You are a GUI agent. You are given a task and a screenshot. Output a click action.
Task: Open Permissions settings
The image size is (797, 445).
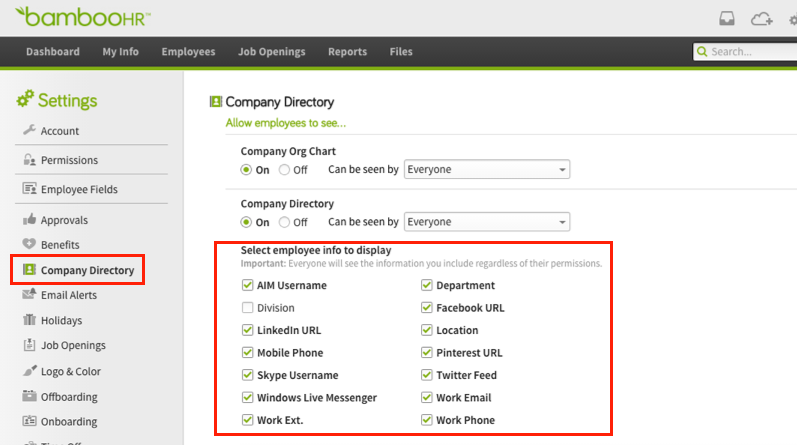[69, 160]
